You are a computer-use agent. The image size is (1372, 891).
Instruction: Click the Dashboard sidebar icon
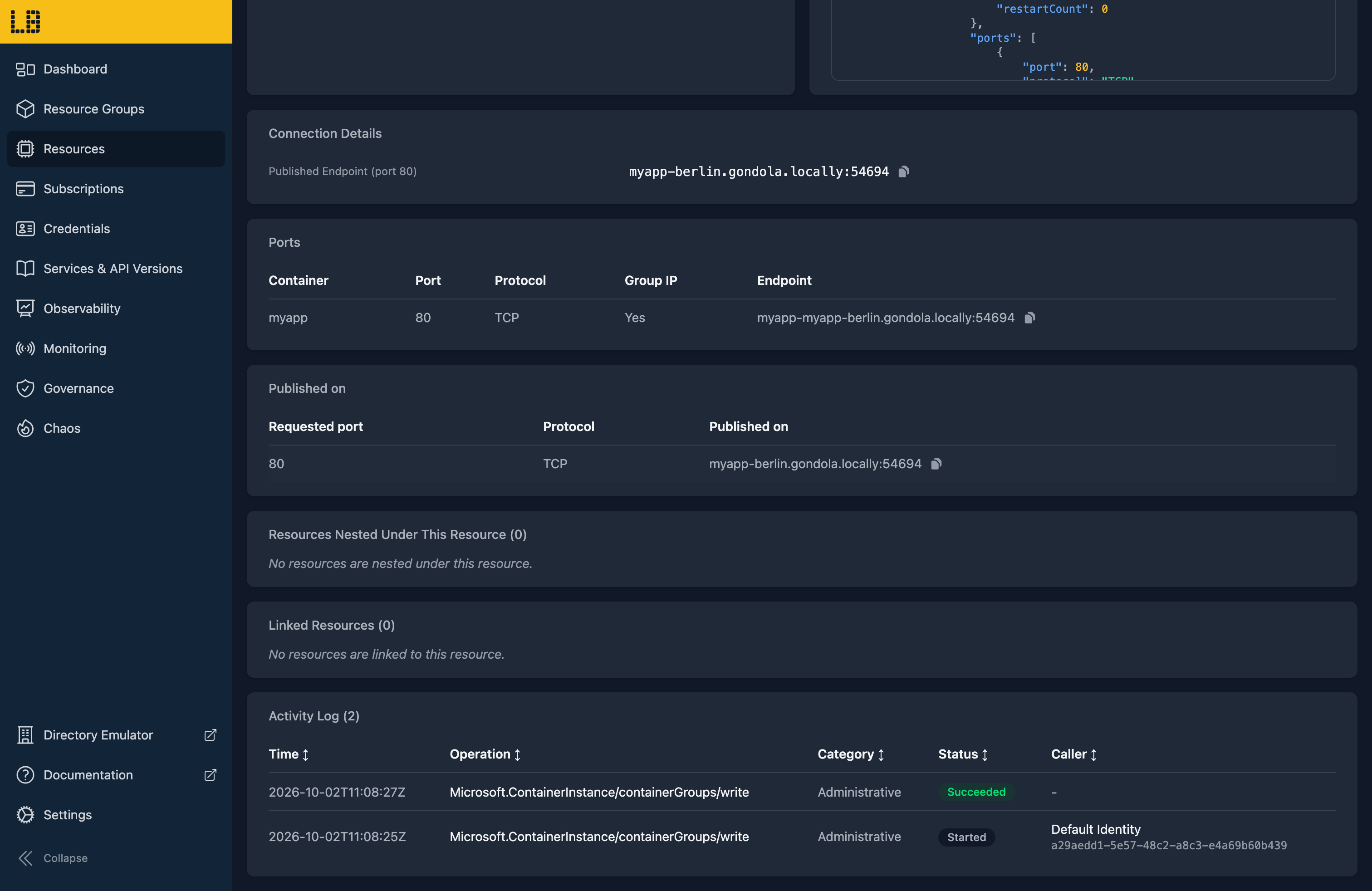click(25, 69)
